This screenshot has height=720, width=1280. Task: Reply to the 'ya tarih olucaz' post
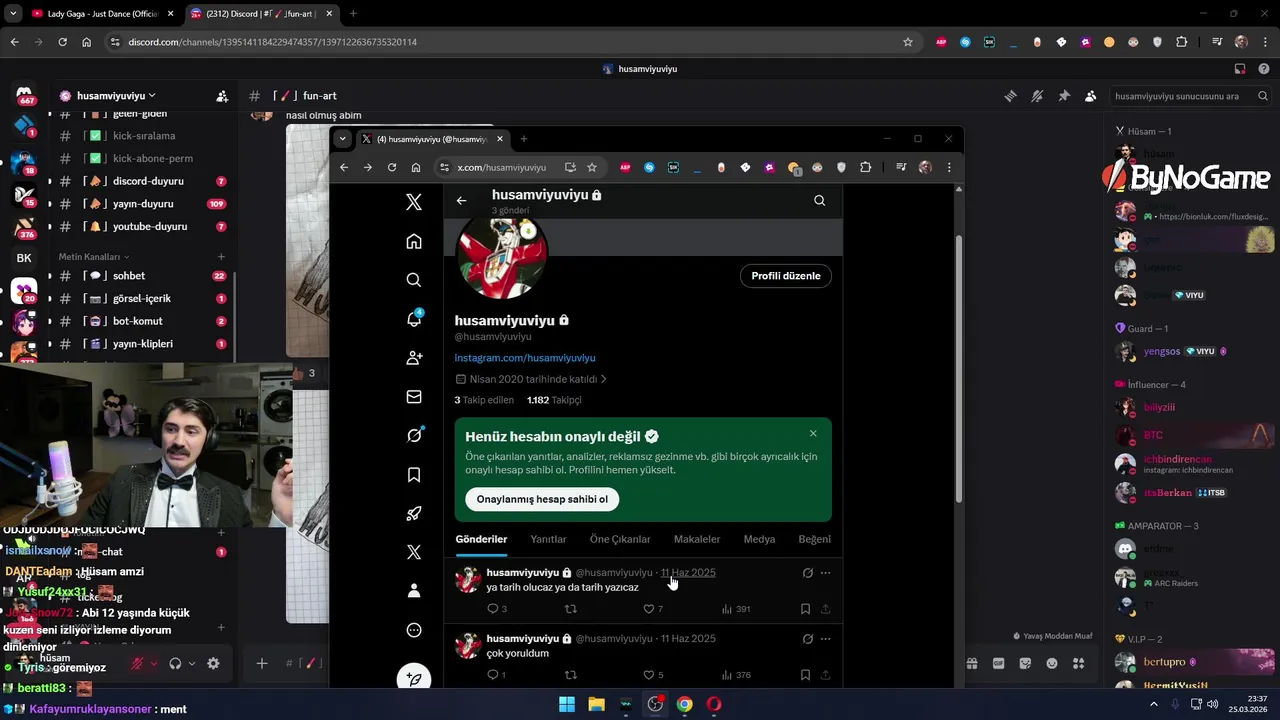[x=493, y=609]
